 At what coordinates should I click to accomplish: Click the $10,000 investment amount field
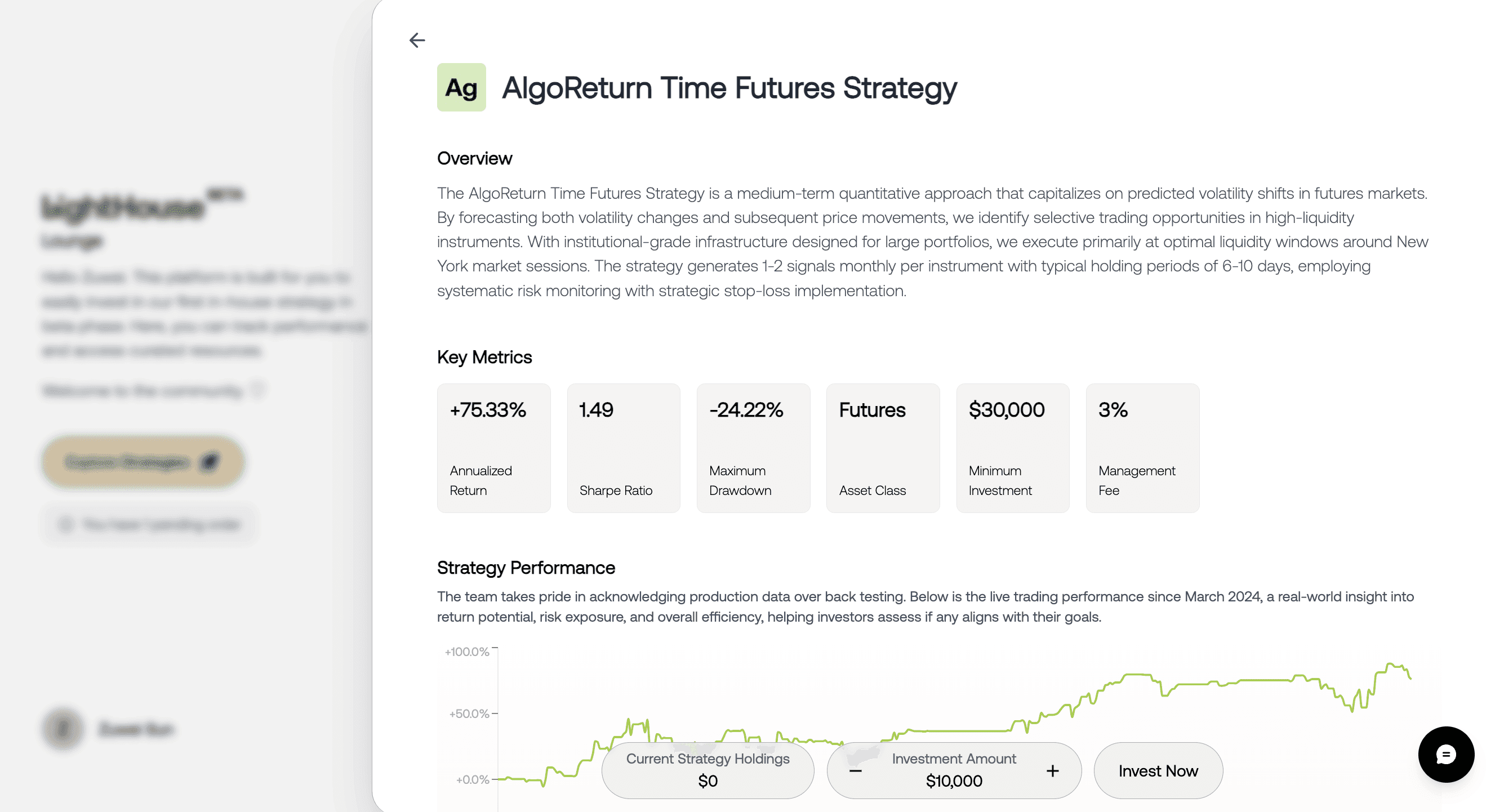pyautogui.click(x=954, y=780)
